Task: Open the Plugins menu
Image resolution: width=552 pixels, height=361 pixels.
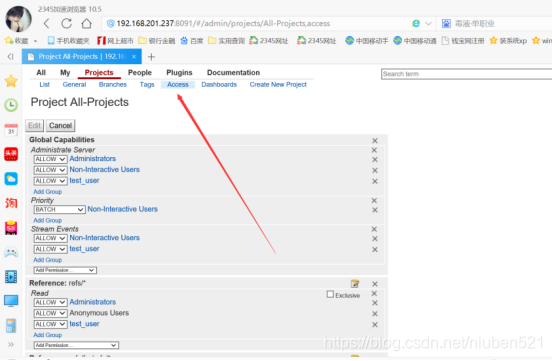Action: (179, 73)
